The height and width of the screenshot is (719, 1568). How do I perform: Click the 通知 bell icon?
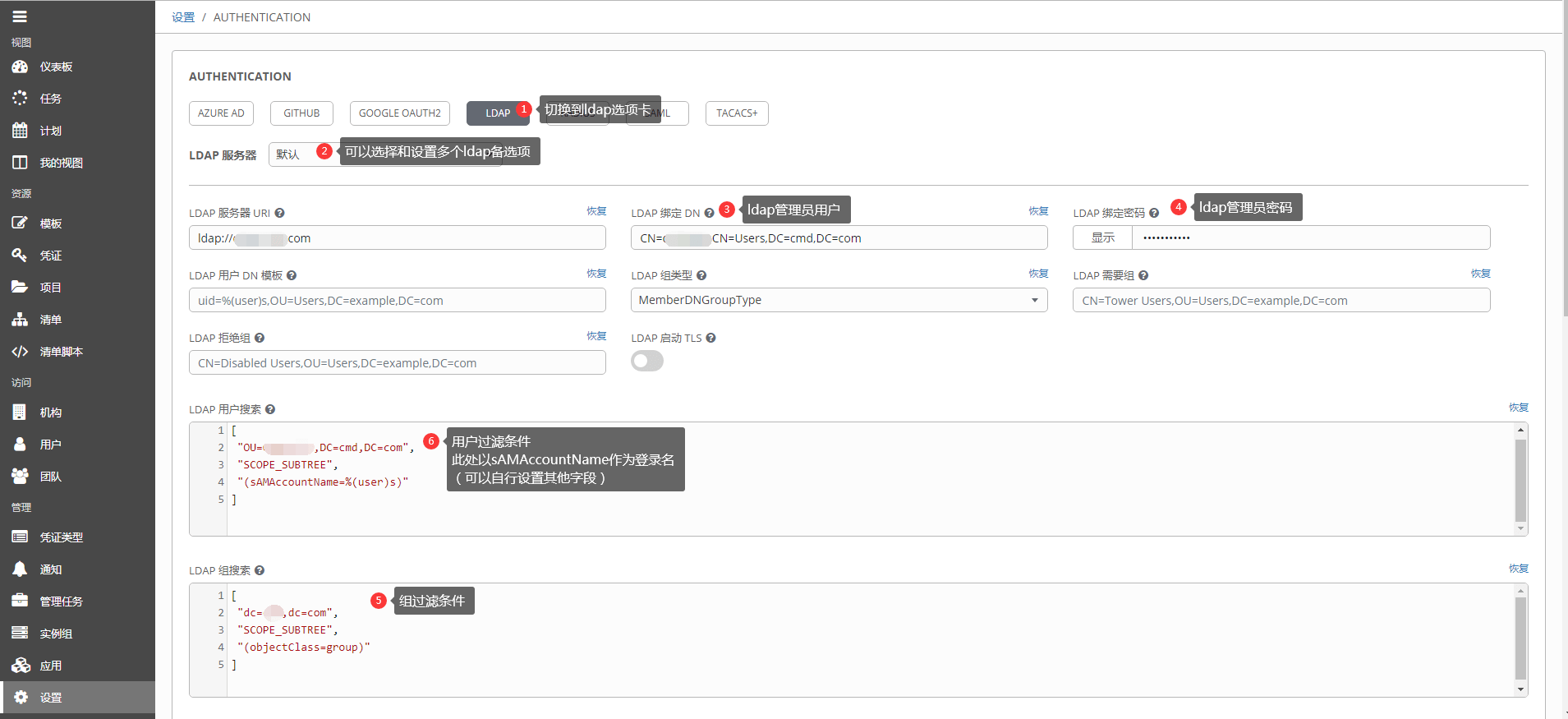point(20,569)
